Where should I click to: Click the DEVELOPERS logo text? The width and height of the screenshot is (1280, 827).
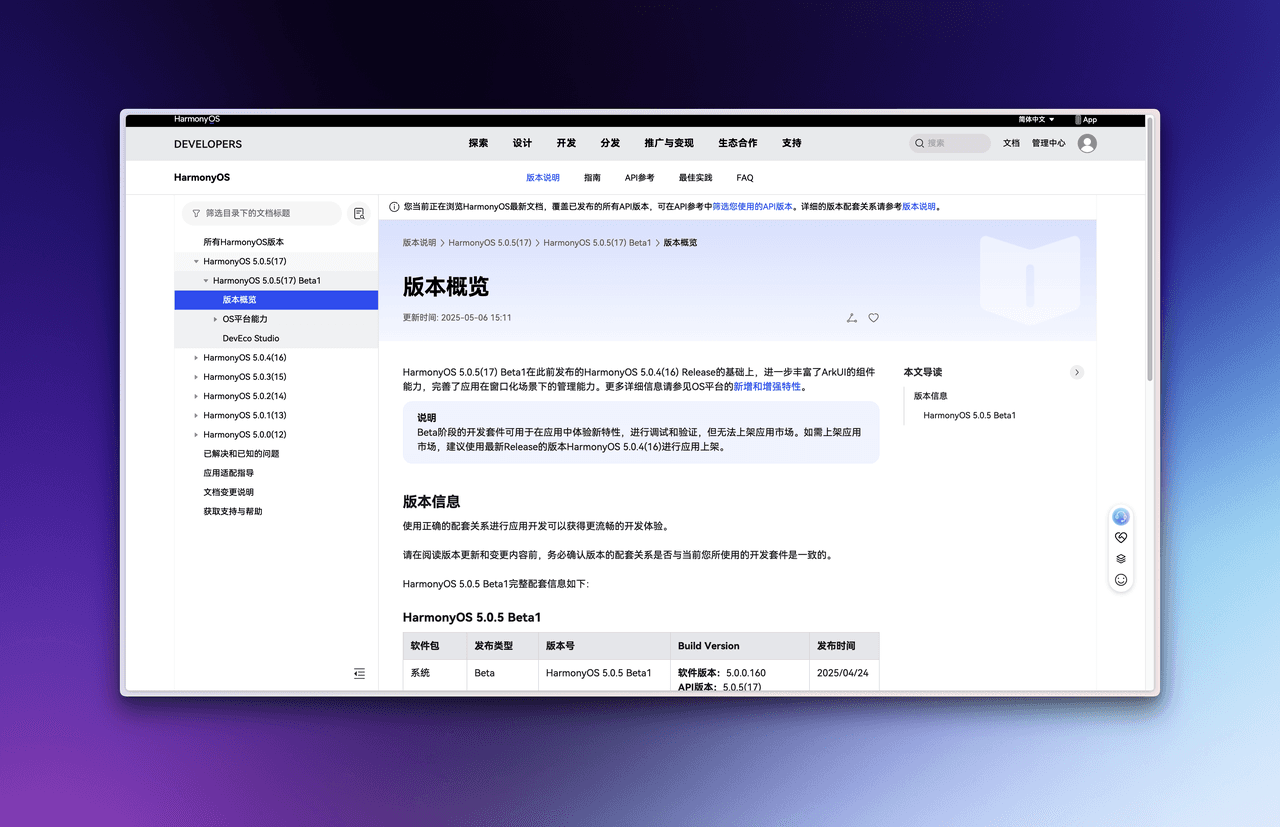[x=208, y=144]
